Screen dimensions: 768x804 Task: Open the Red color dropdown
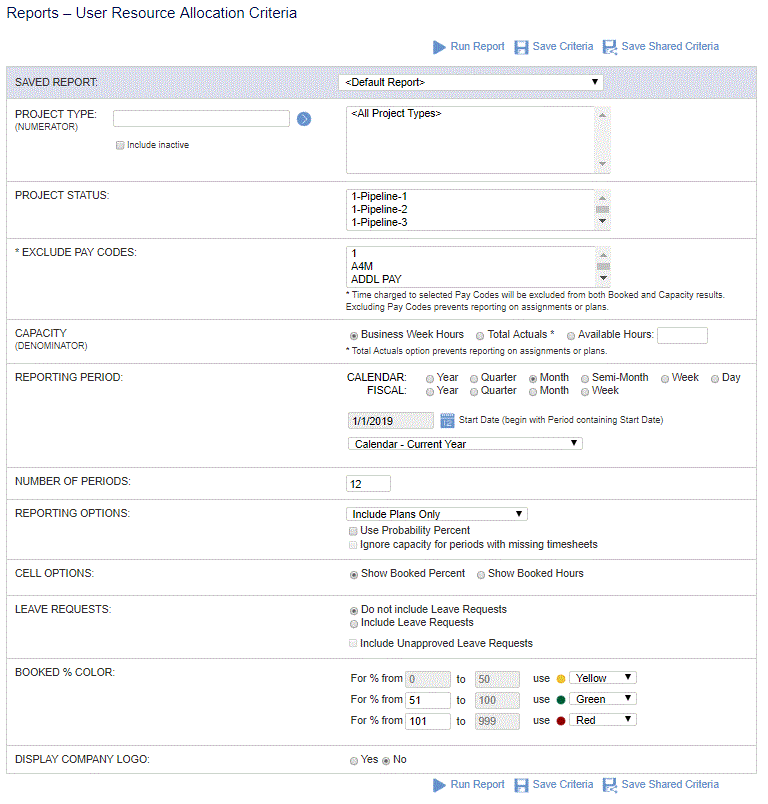click(x=603, y=720)
